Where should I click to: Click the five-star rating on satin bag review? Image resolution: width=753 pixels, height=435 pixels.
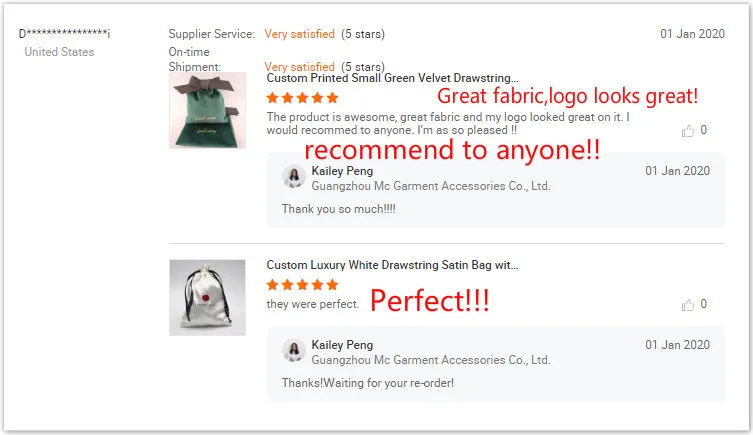pos(303,285)
